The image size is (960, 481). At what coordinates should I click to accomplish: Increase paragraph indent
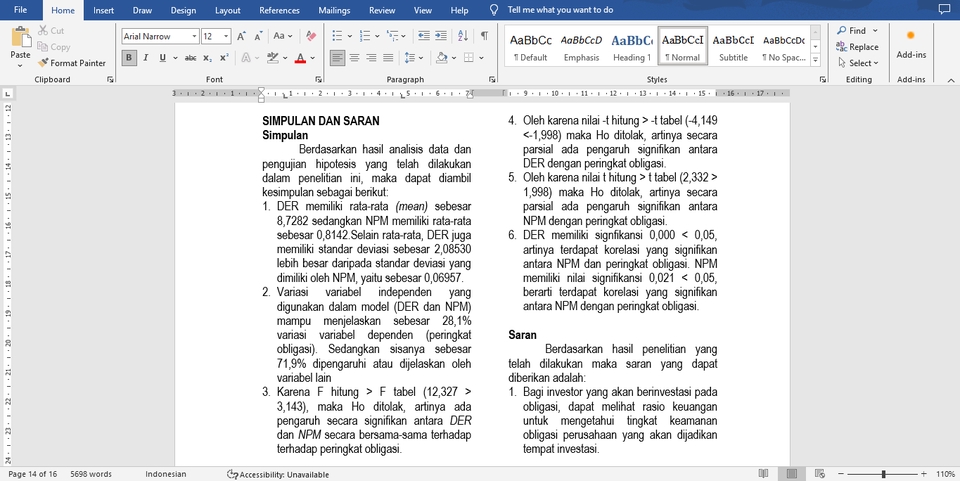pos(441,36)
